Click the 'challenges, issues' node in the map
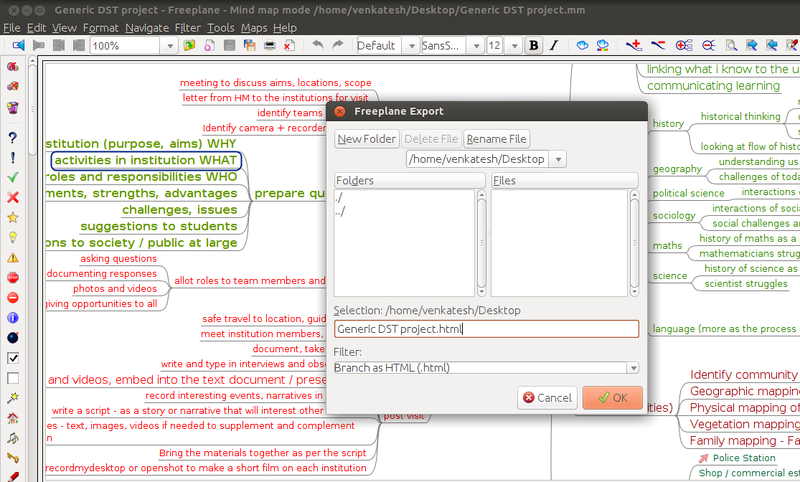 [x=180, y=210]
